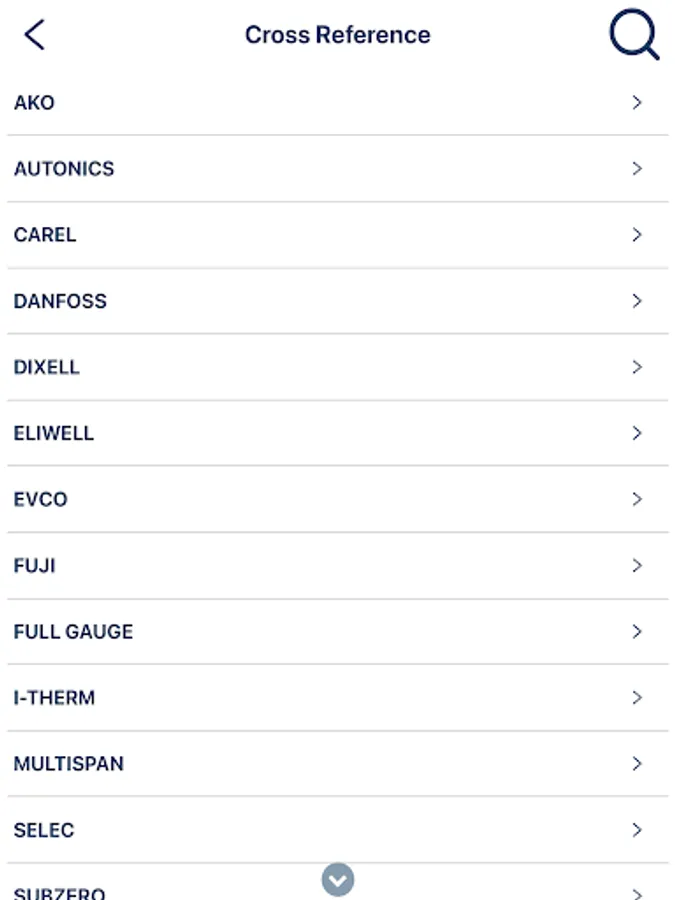Open the DANFOSS brand entry
The width and height of the screenshot is (675, 900).
pyautogui.click(x=60, y=301)
